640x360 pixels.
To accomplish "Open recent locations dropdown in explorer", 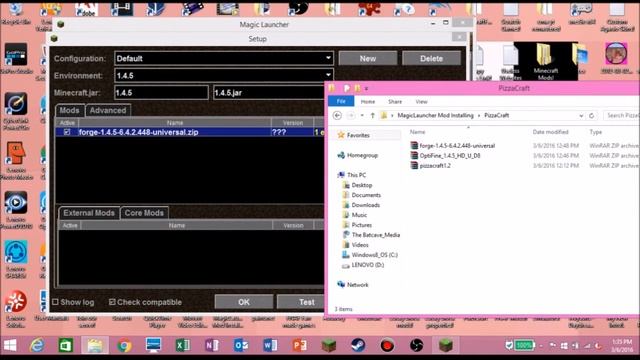I will (362, 116).
